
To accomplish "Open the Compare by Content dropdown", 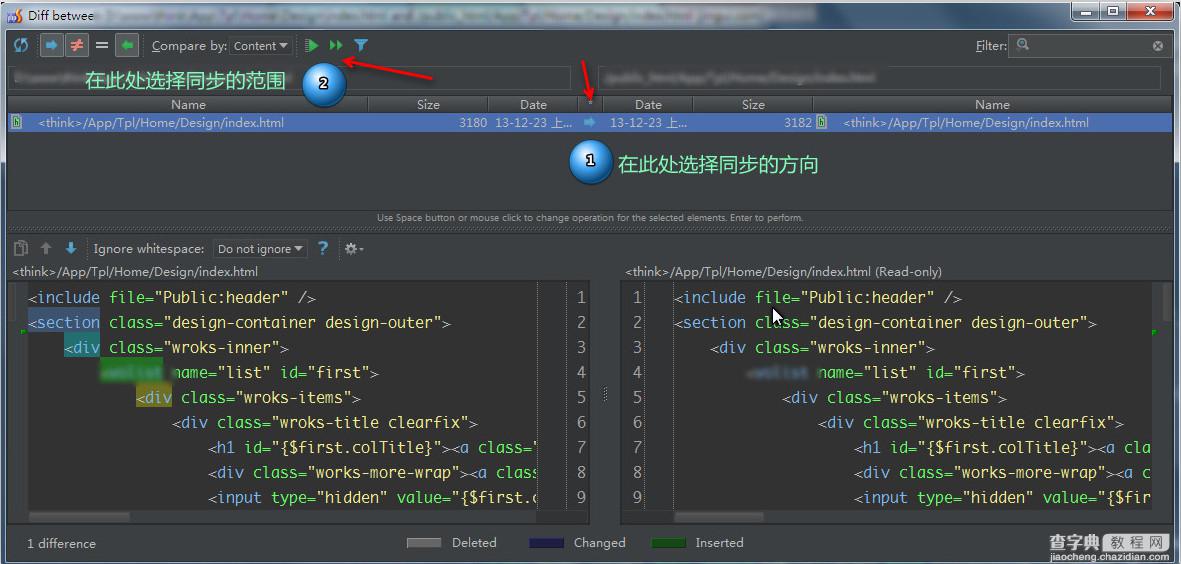I will [261, 46].
